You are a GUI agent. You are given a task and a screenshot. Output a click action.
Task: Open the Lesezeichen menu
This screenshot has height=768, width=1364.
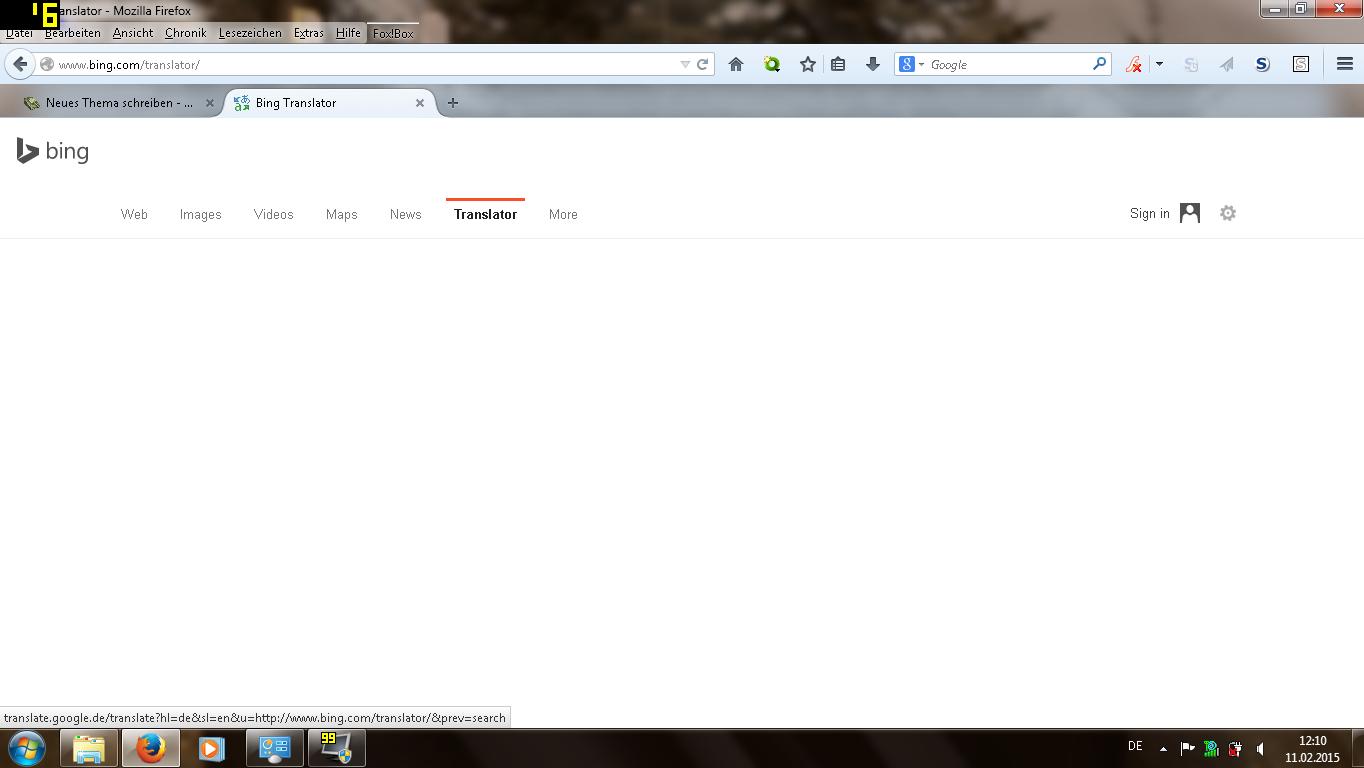click(x=250, y=33)
